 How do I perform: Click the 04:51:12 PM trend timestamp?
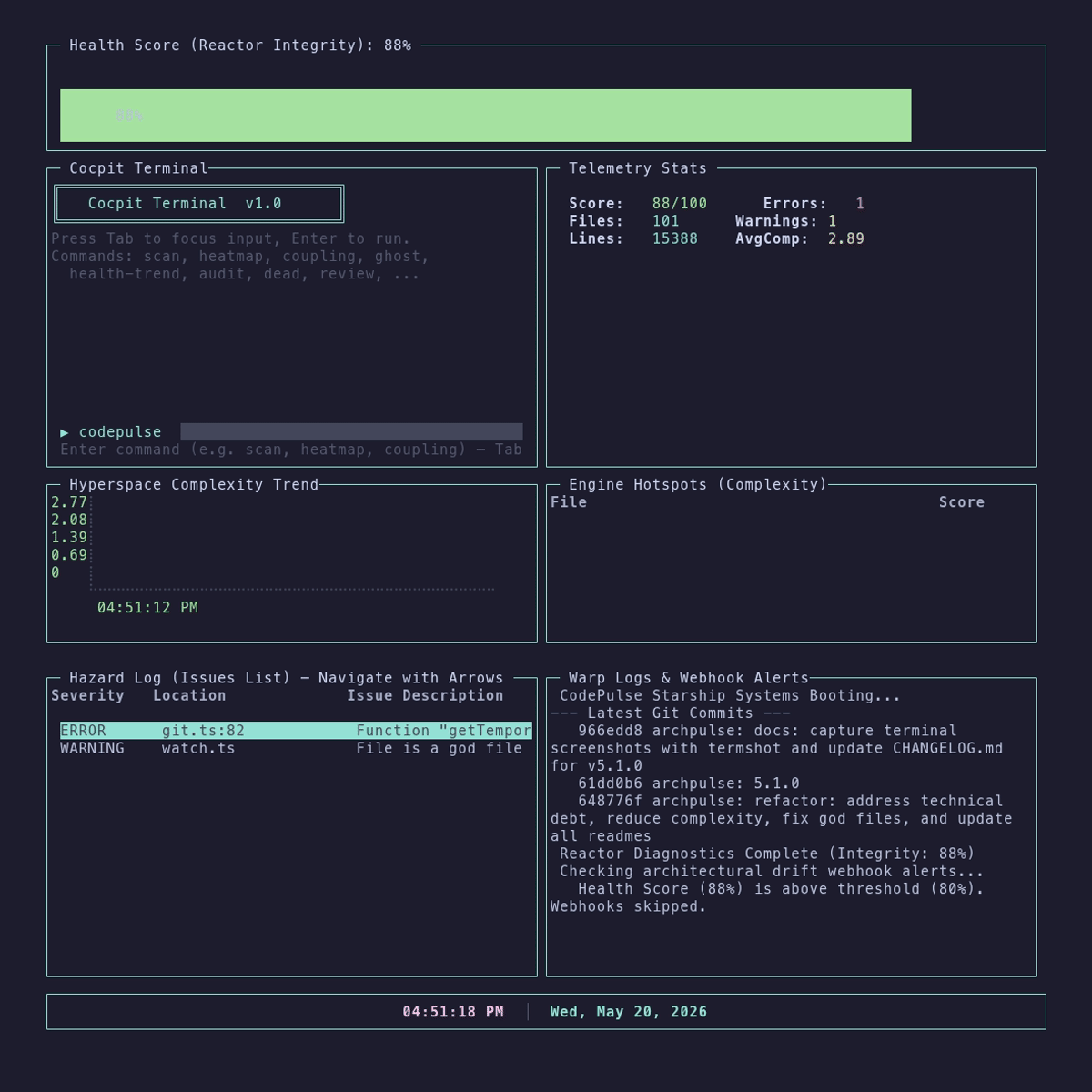(x=147, y=608)
